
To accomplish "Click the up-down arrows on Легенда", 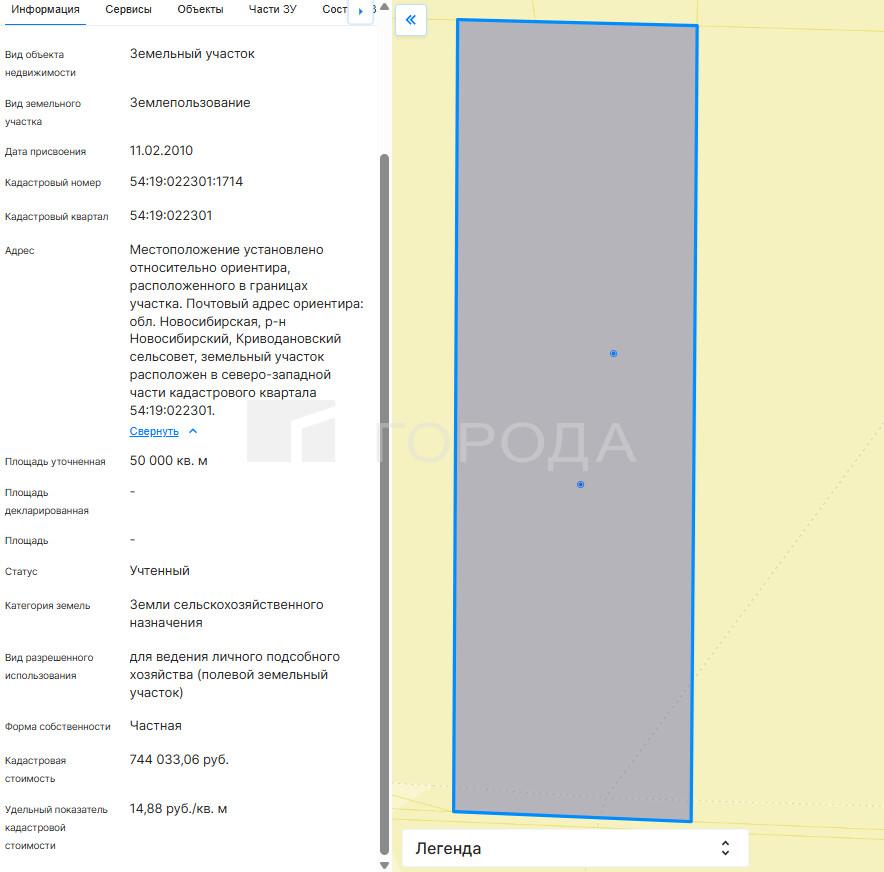I will coord(725,848).
